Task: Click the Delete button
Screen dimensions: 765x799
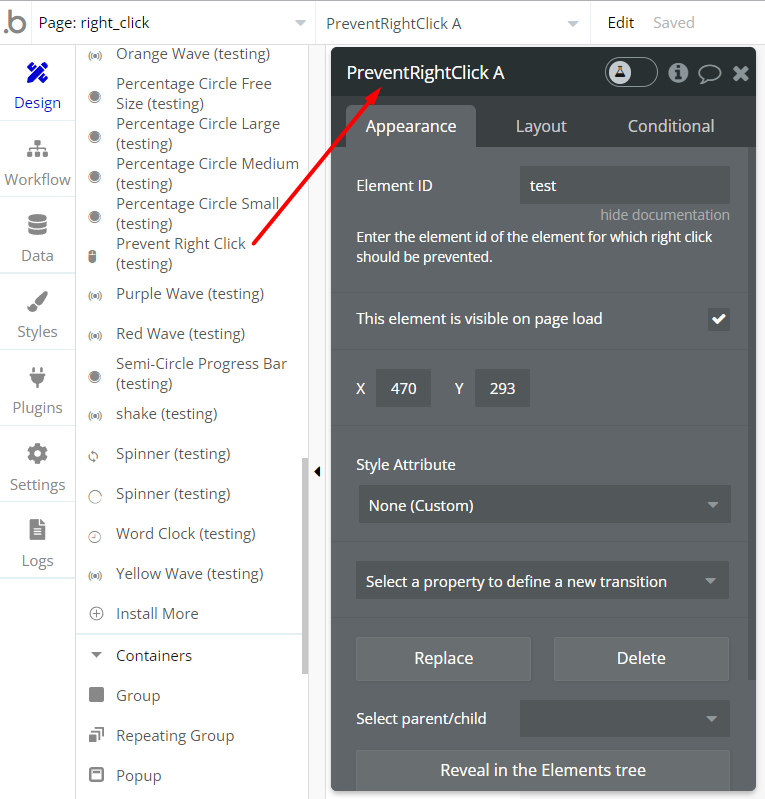Action: point(641,658)
